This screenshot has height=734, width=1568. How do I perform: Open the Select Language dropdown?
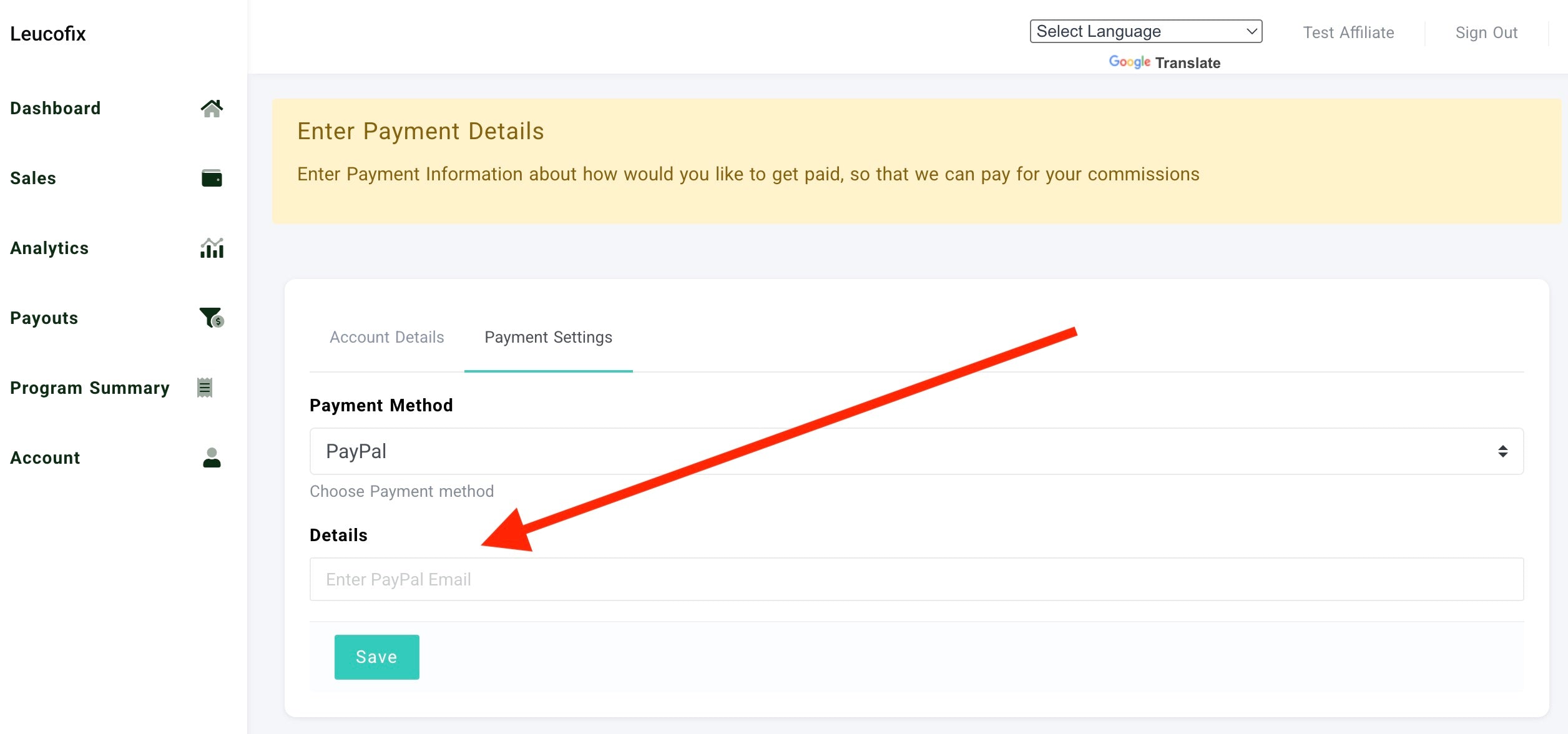point(1145,31)
